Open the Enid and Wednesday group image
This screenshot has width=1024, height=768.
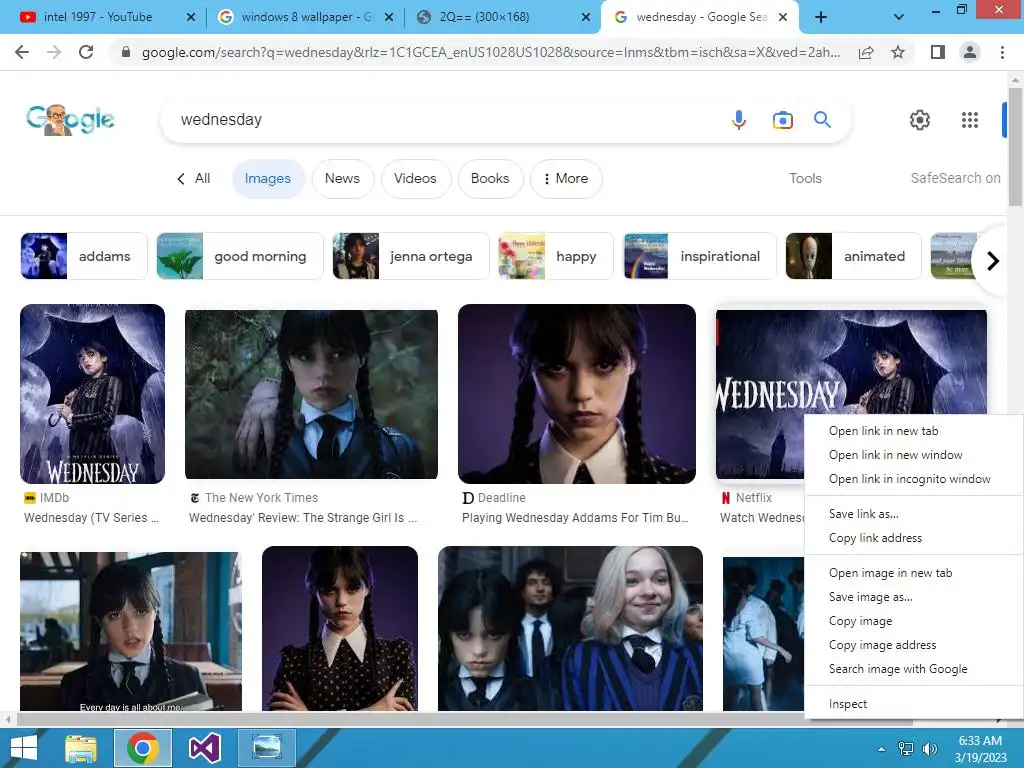click(570, 628)
